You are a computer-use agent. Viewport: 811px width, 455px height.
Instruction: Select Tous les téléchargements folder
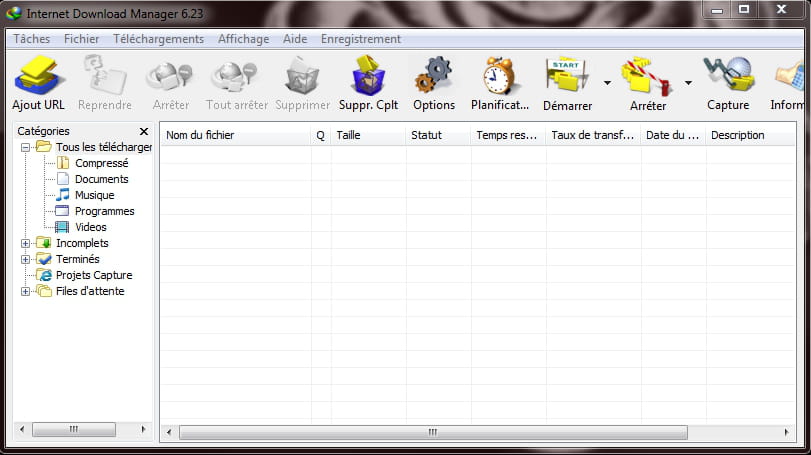(x=103, y=147)
